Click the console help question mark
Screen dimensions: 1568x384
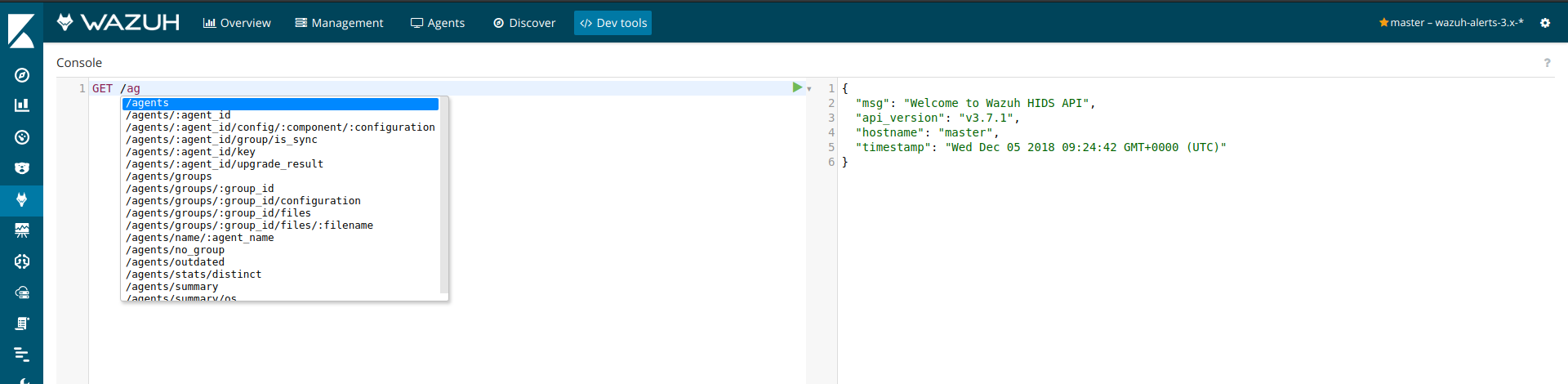pos(1547,63)
